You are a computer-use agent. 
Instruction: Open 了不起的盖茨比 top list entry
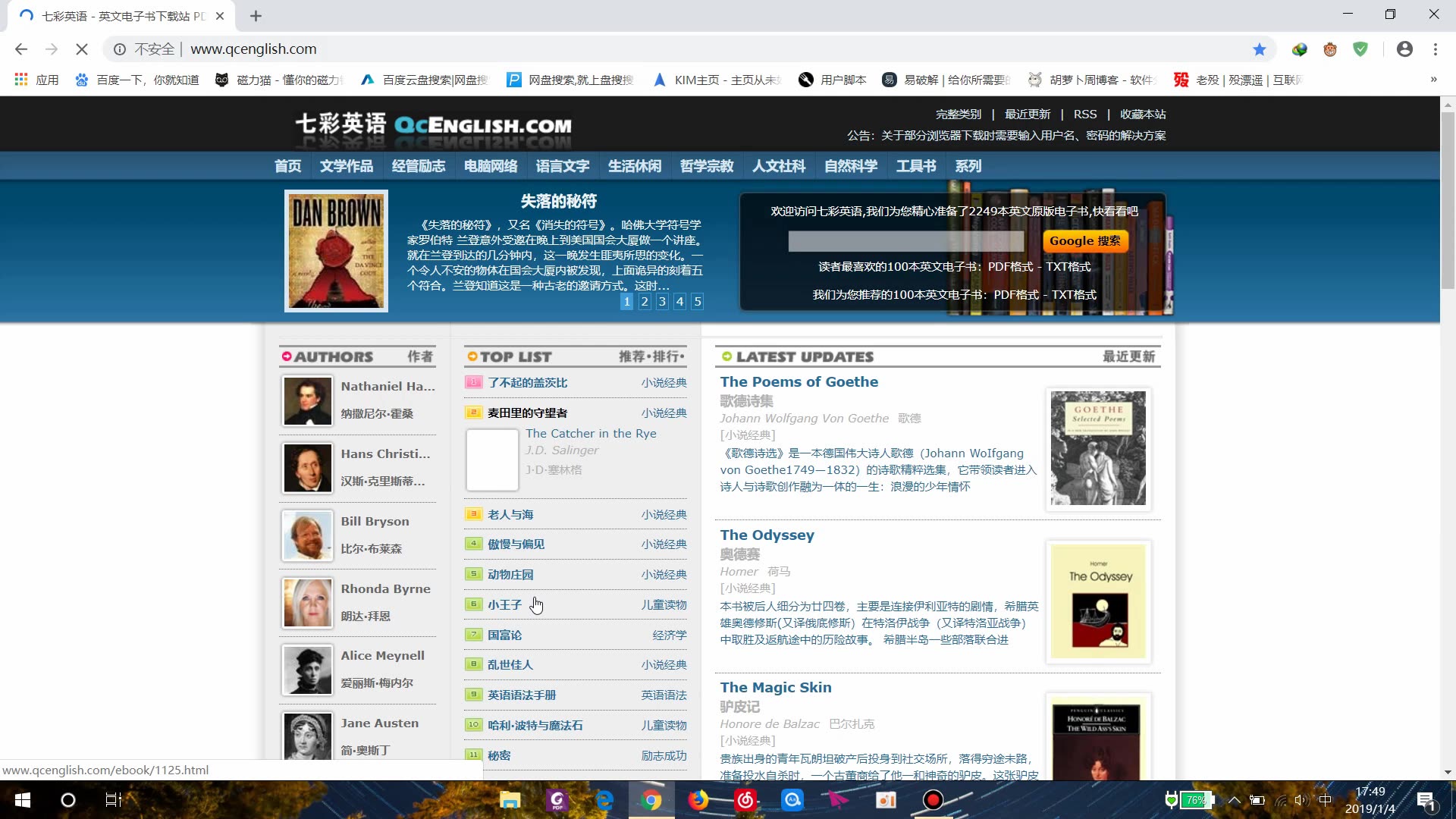pyautogui.click(x=527, y=383)
